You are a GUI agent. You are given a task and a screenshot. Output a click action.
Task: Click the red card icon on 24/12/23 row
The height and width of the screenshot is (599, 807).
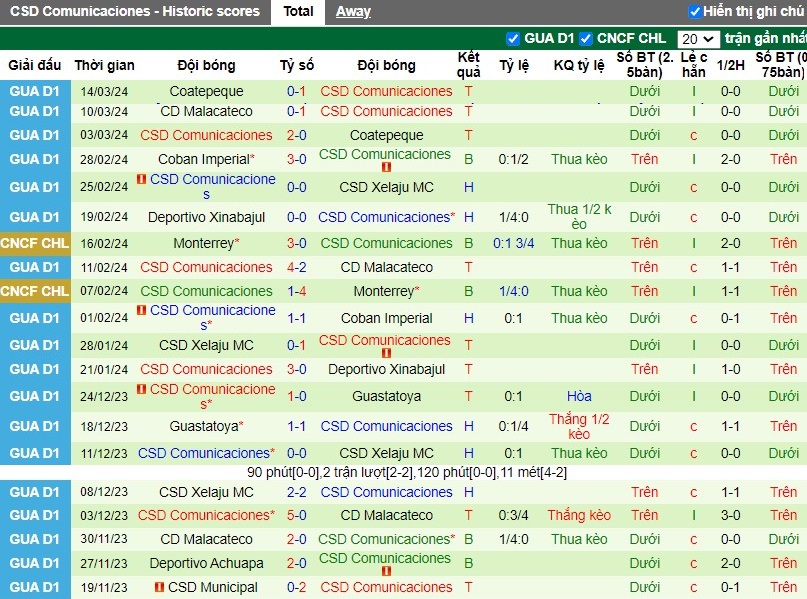pyautogui.click(x=142, y=389)
